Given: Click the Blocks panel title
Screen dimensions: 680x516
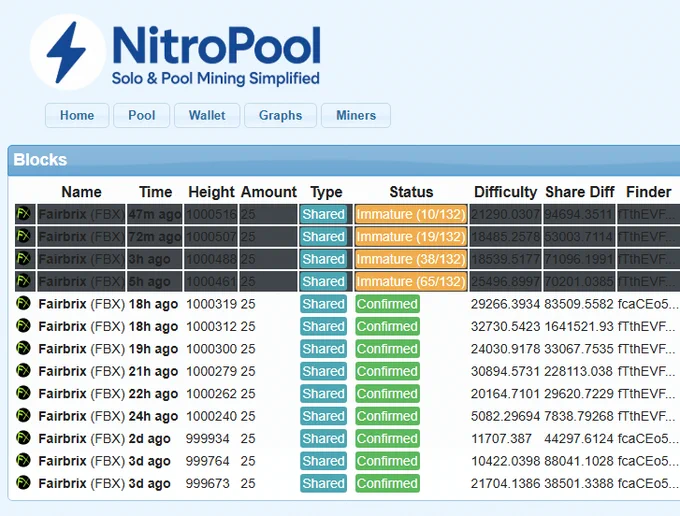Looking at the screenshot, I should click(40, 160).
